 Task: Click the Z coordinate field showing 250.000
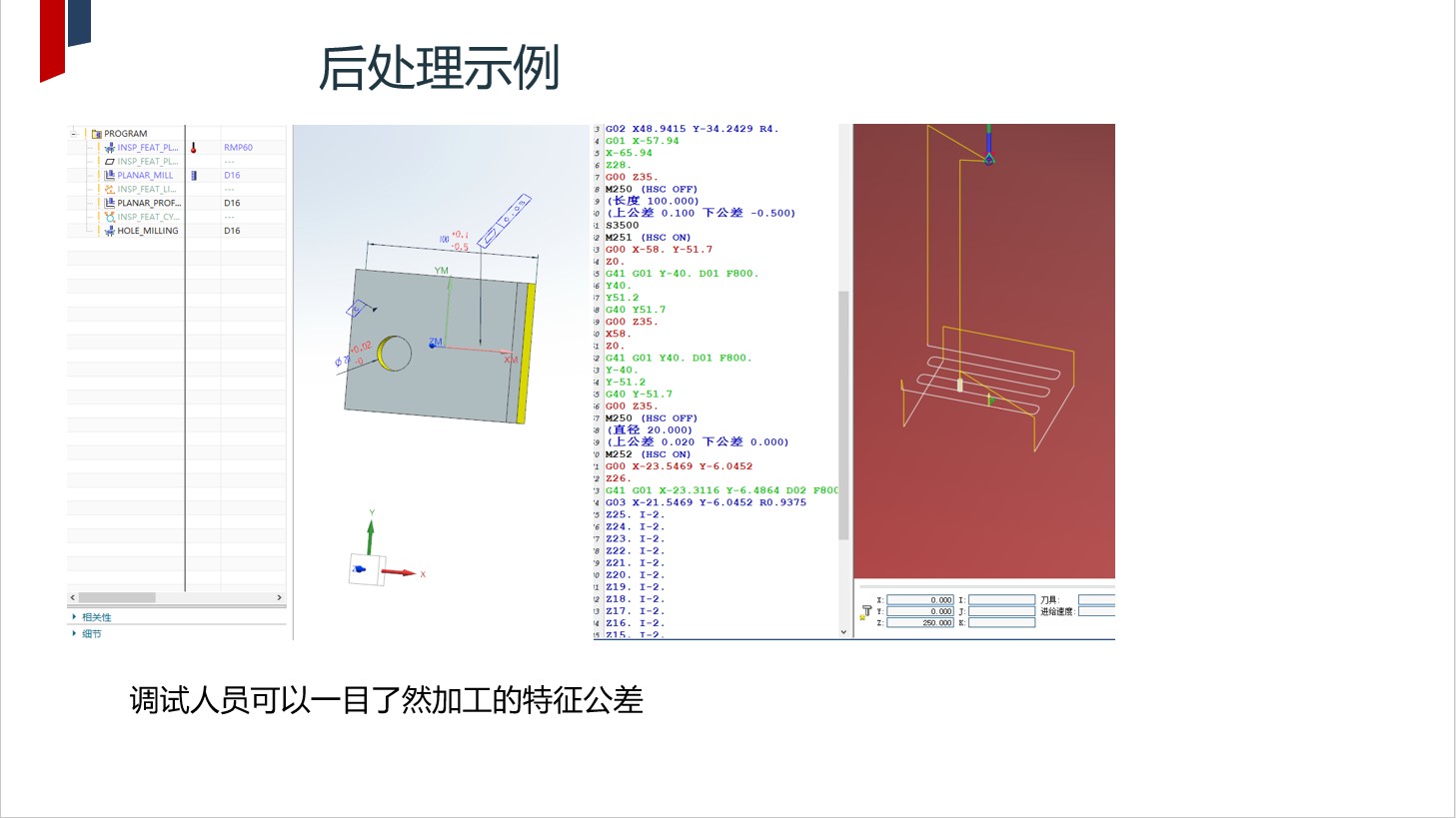point(920,622)
